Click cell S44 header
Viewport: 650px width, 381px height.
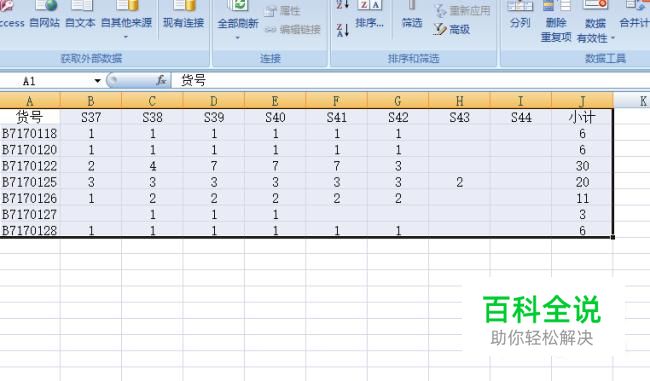click(521, 117)
